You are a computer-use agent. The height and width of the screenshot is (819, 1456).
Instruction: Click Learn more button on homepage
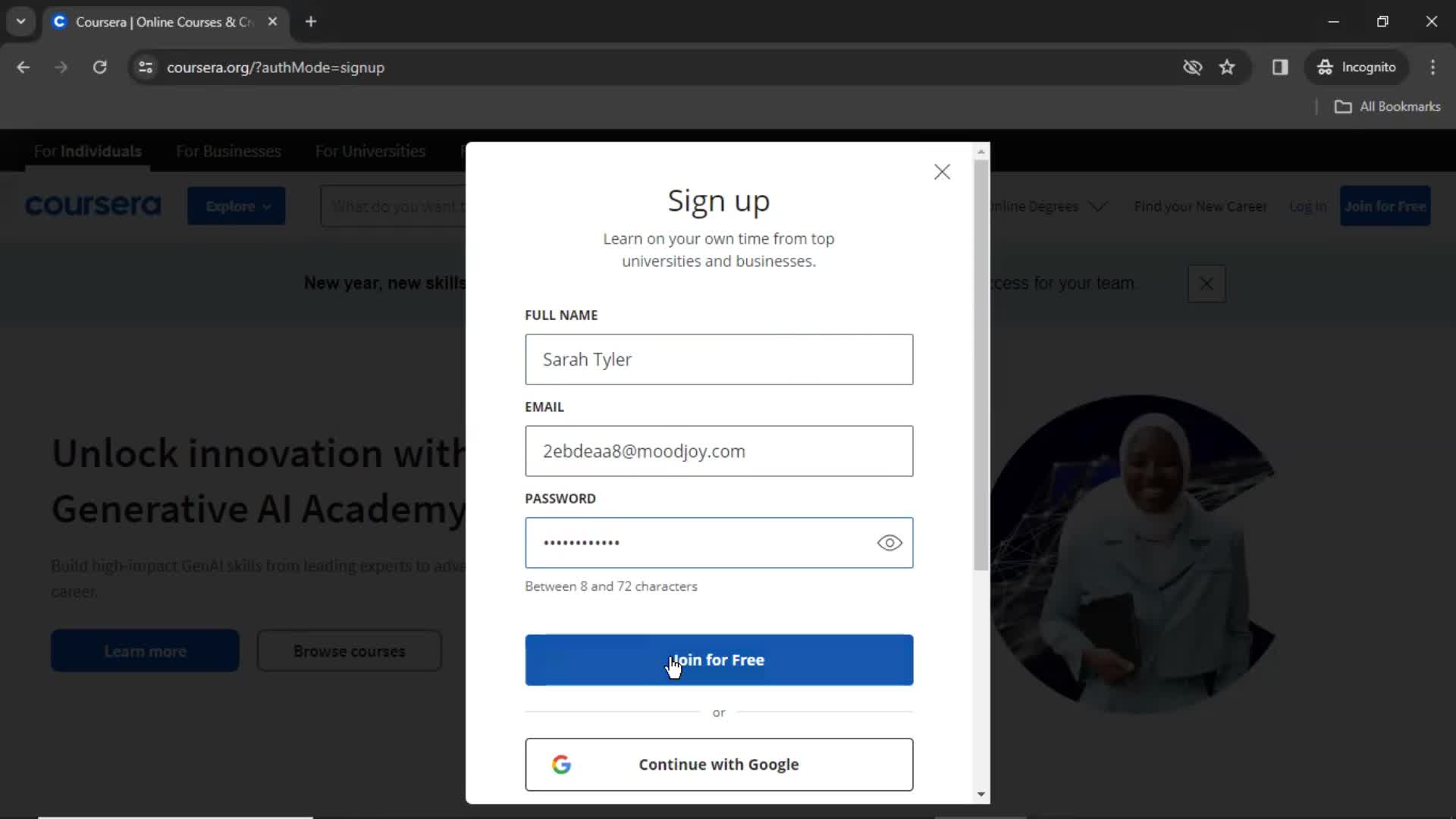[x=145, y=651]
